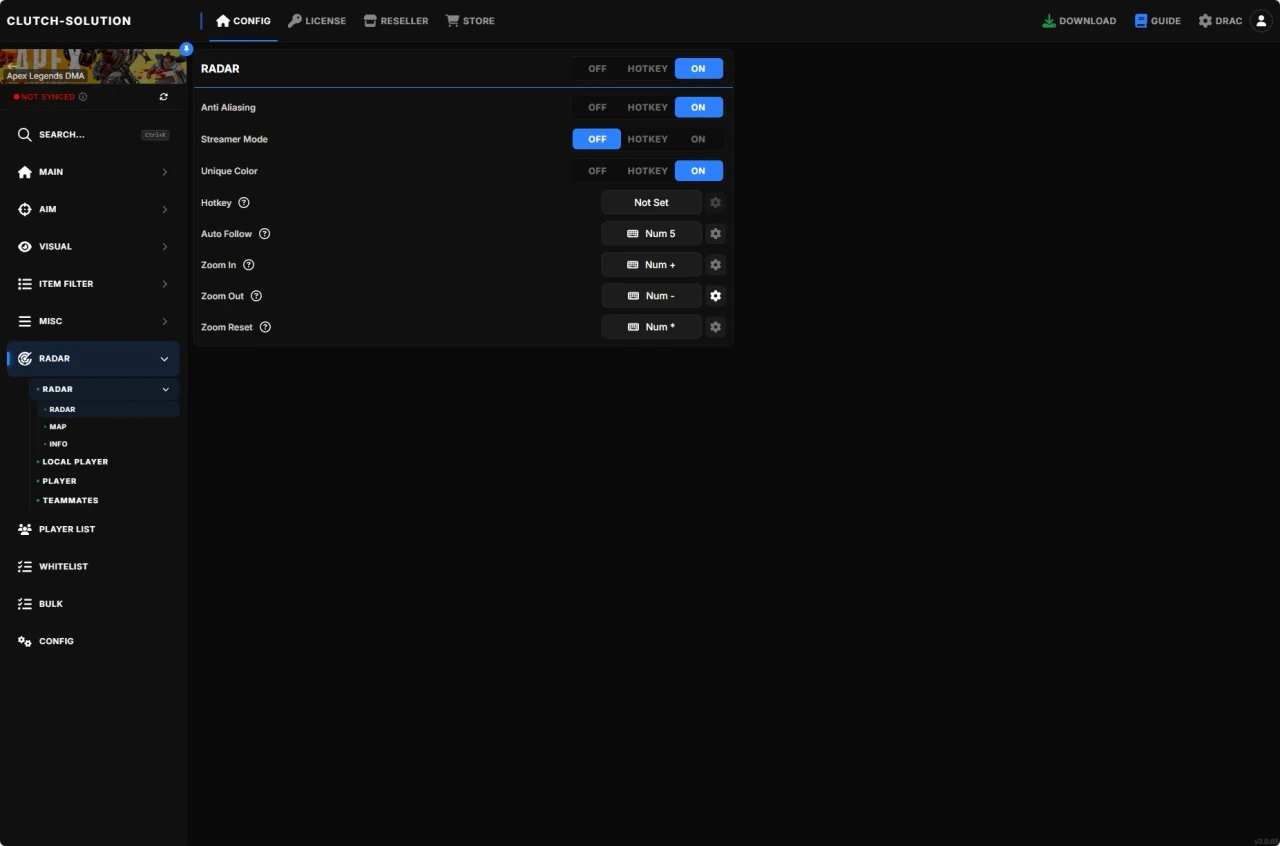Collapse the RADAR sidebar section
The width and height of the screenshot is (1280, 846).
(x=164, y=358)
